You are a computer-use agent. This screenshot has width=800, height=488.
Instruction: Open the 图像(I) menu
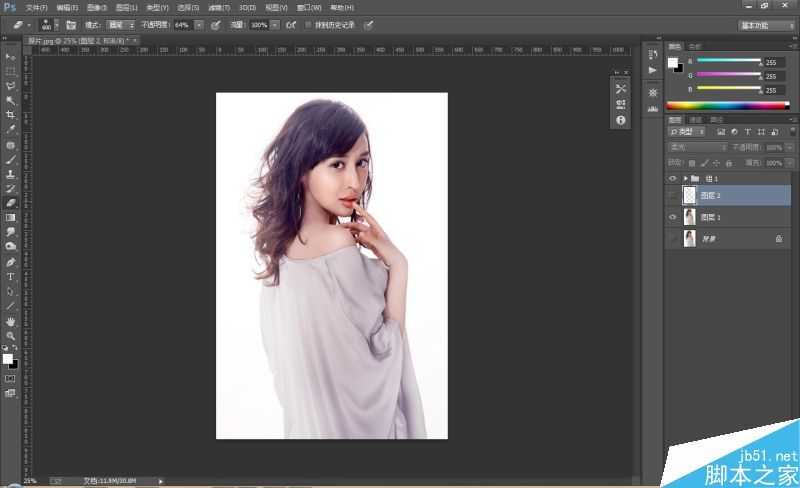tap(95, 7)
